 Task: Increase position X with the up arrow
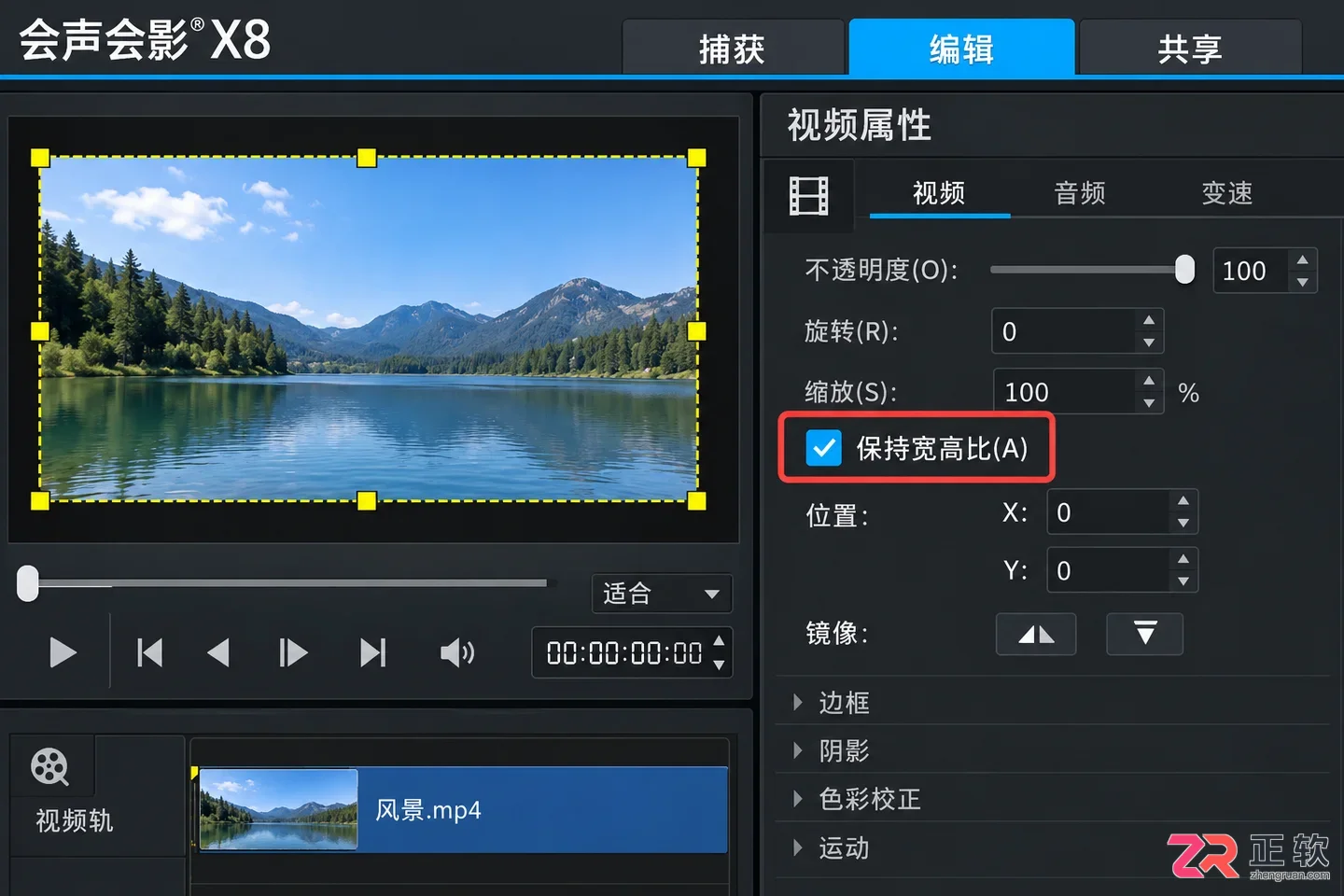click(1183, 501)
